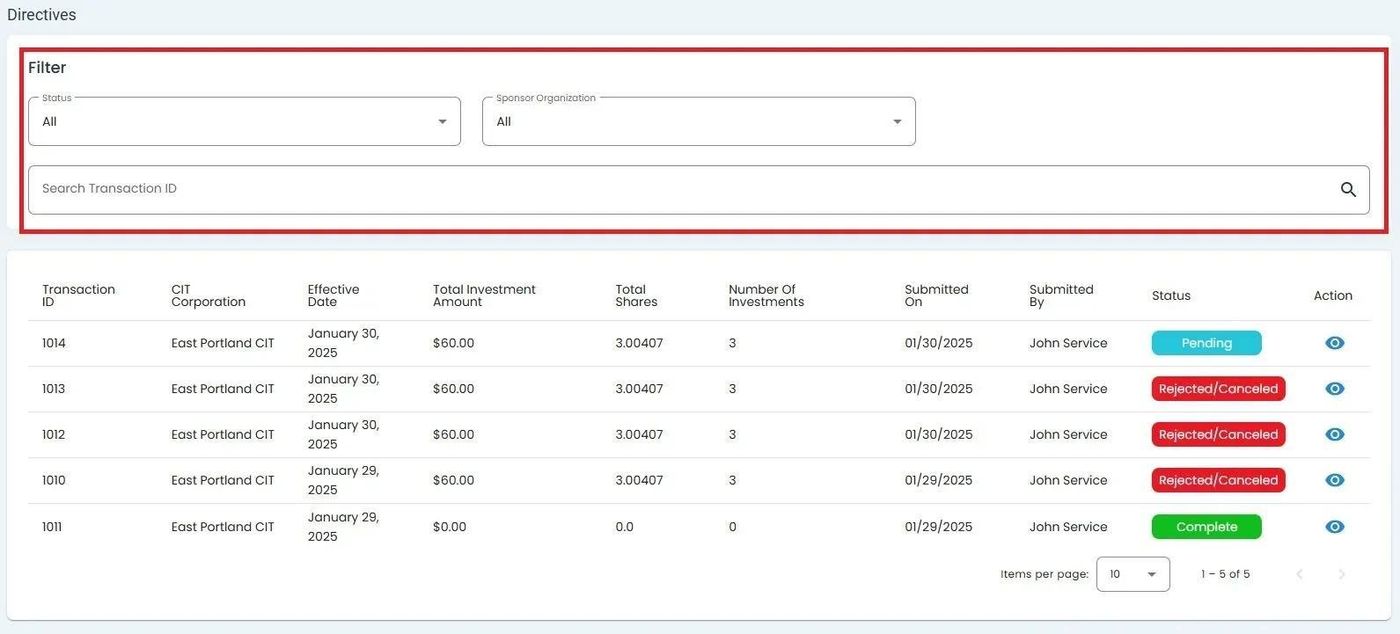Open Items per page selector

point(1132,574)
